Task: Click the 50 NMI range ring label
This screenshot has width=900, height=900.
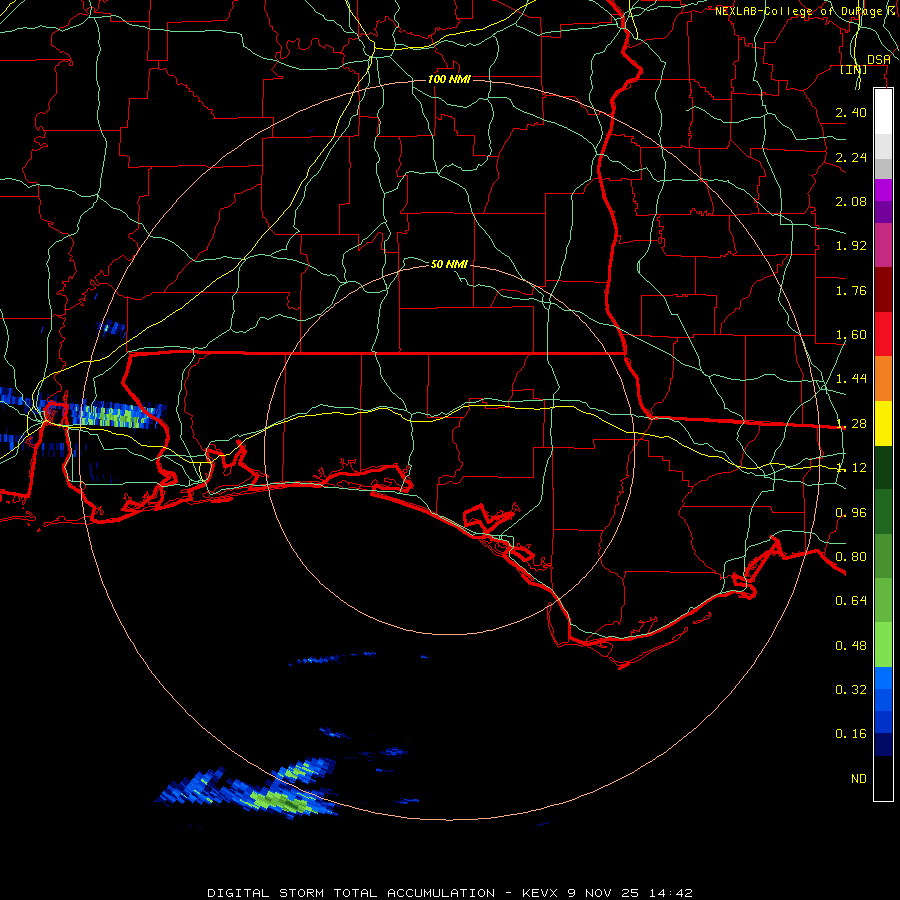Action: coord(449,264)
